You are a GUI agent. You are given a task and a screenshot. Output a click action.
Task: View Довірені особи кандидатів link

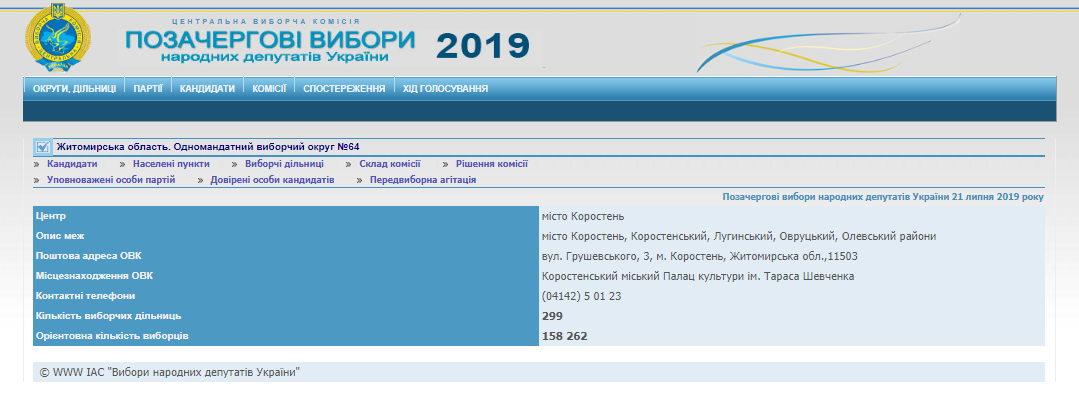[x=271, y=180]
